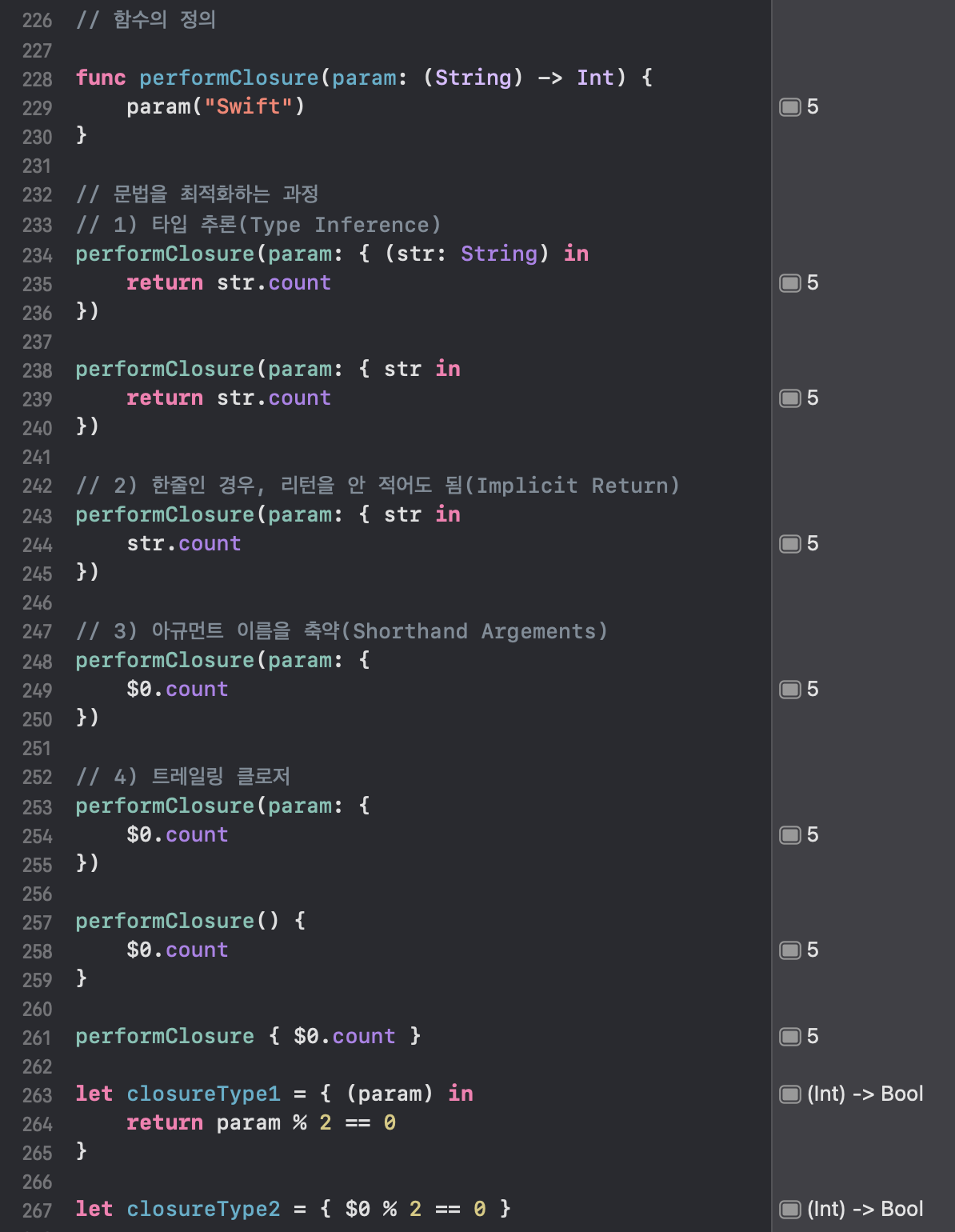
Task: Click the result value 5 on line 229
Action: (813, 107)
